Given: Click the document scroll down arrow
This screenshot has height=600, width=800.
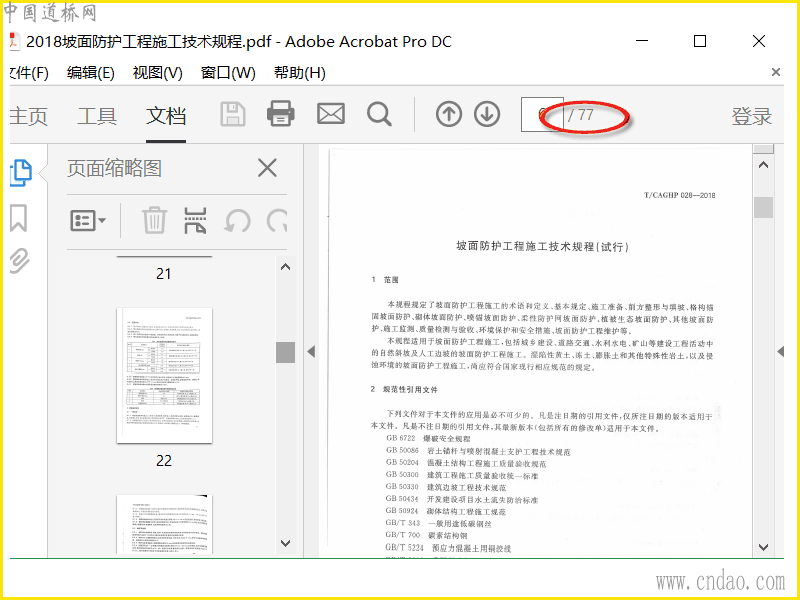Looking at the screenshot, I should (763, 547).
